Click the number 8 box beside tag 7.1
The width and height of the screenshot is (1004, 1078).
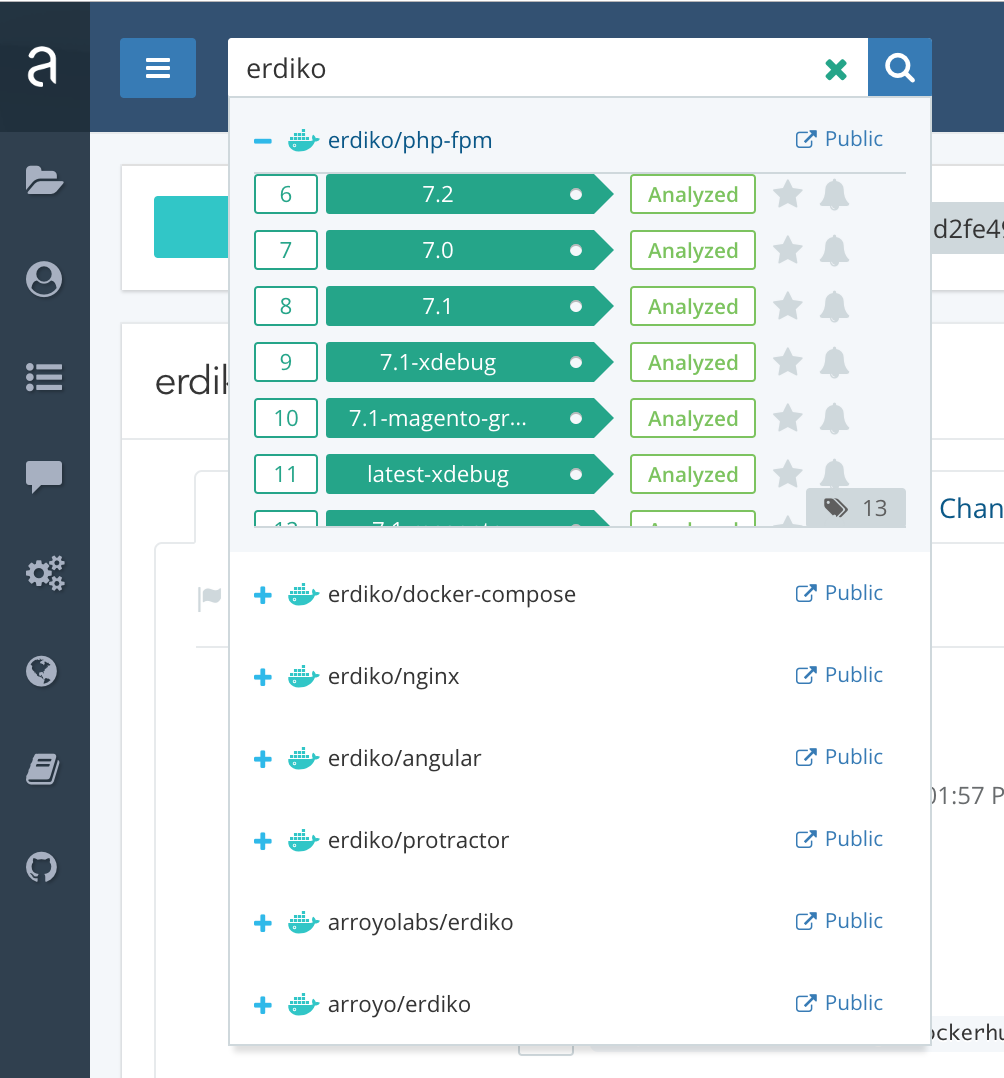pos(285,306)
